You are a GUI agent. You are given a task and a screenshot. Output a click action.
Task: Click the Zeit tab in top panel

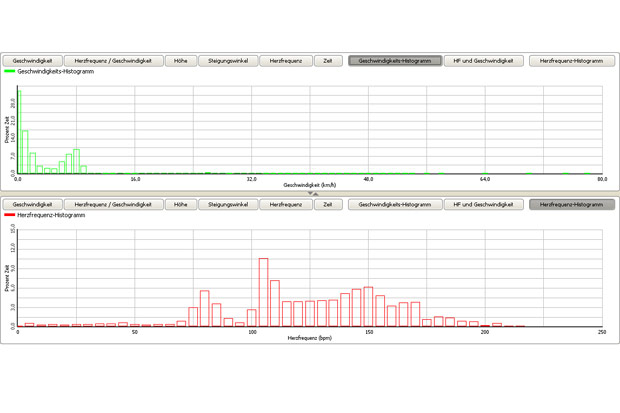tap(327, 61)
